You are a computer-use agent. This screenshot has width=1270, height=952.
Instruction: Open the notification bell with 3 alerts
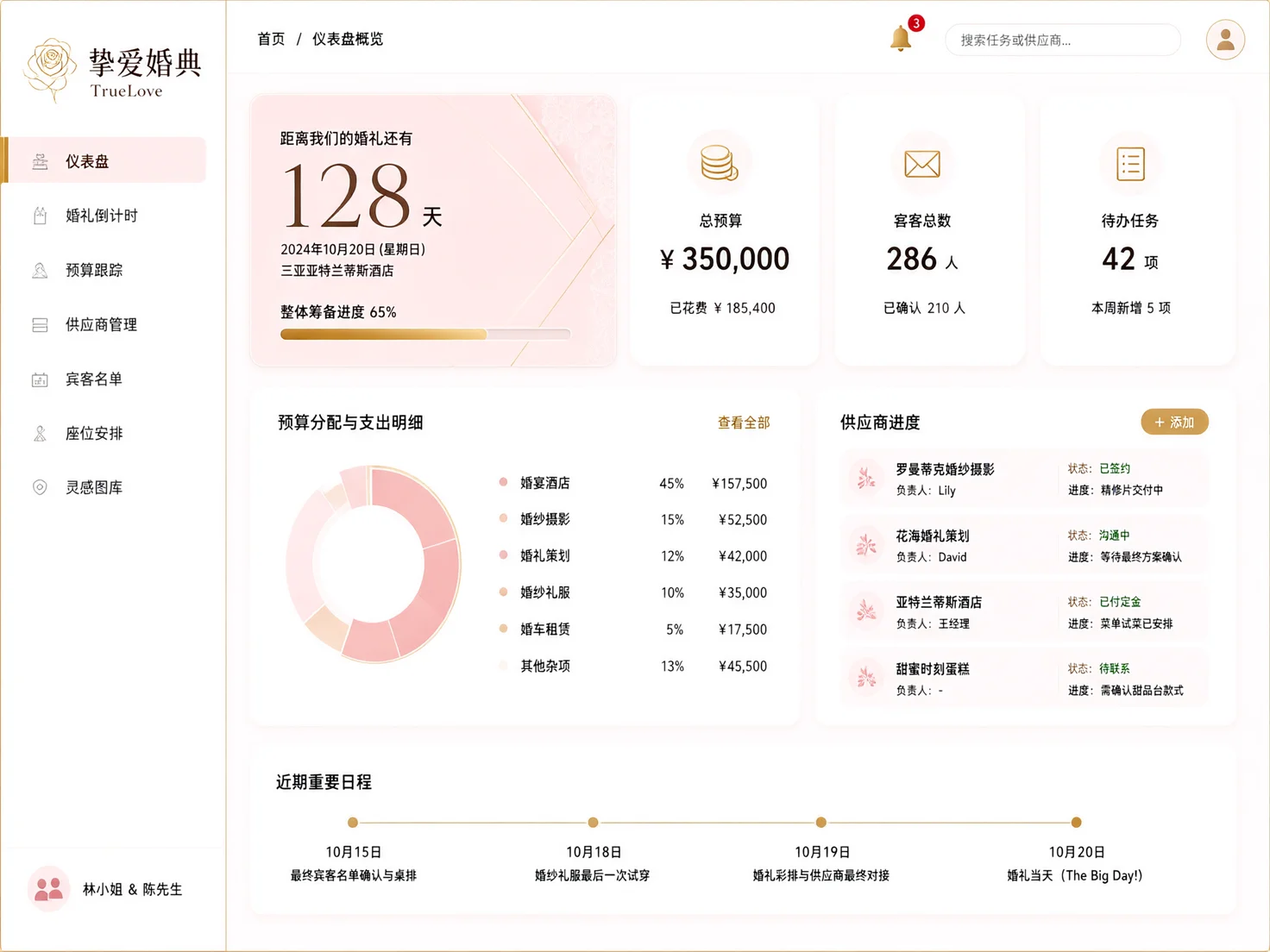[902, 38]
